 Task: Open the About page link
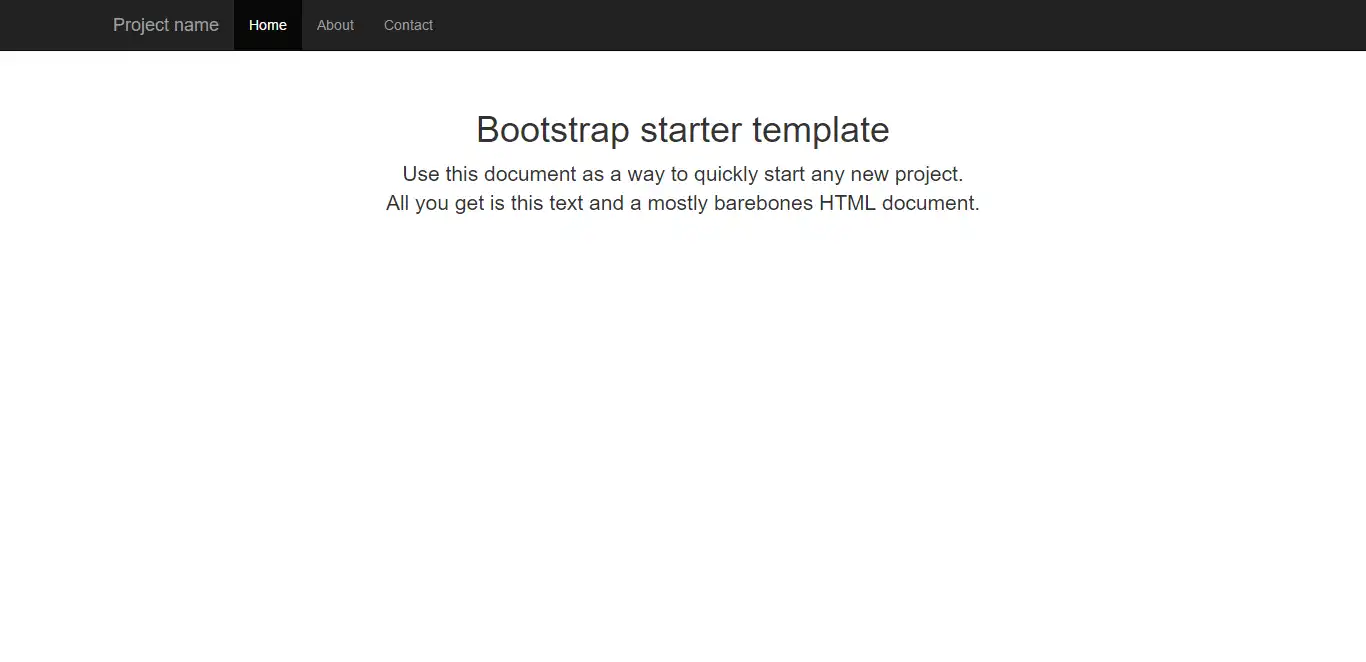point(335,25)
